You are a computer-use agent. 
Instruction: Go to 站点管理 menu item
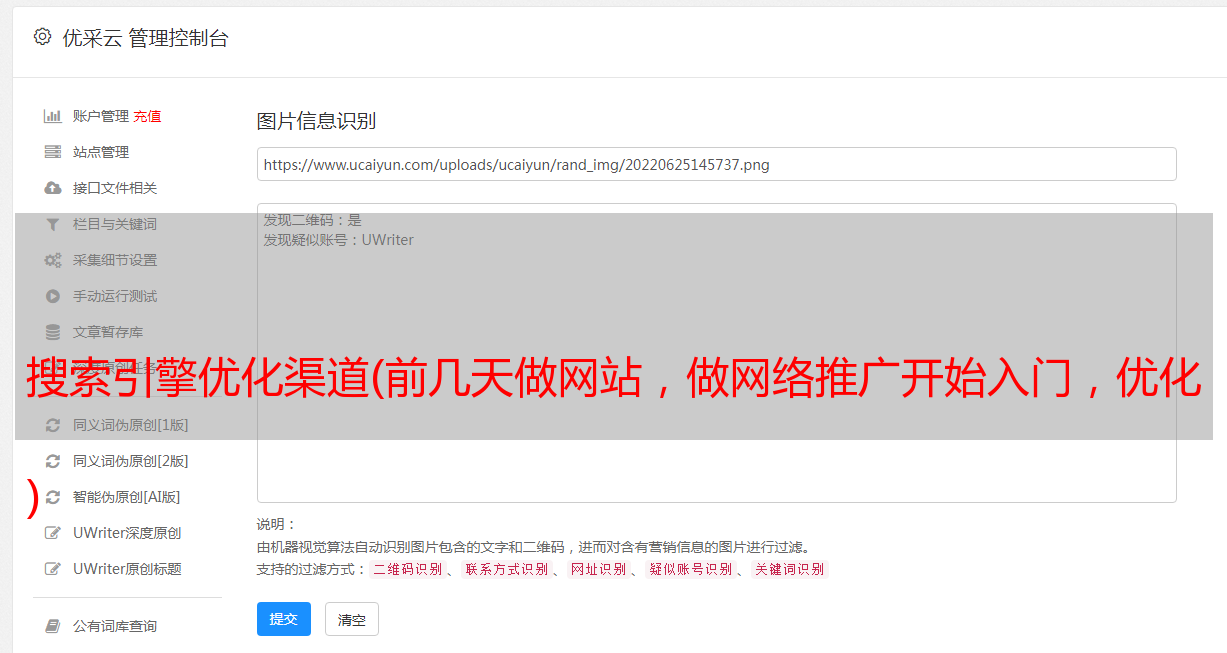point(101,152)
